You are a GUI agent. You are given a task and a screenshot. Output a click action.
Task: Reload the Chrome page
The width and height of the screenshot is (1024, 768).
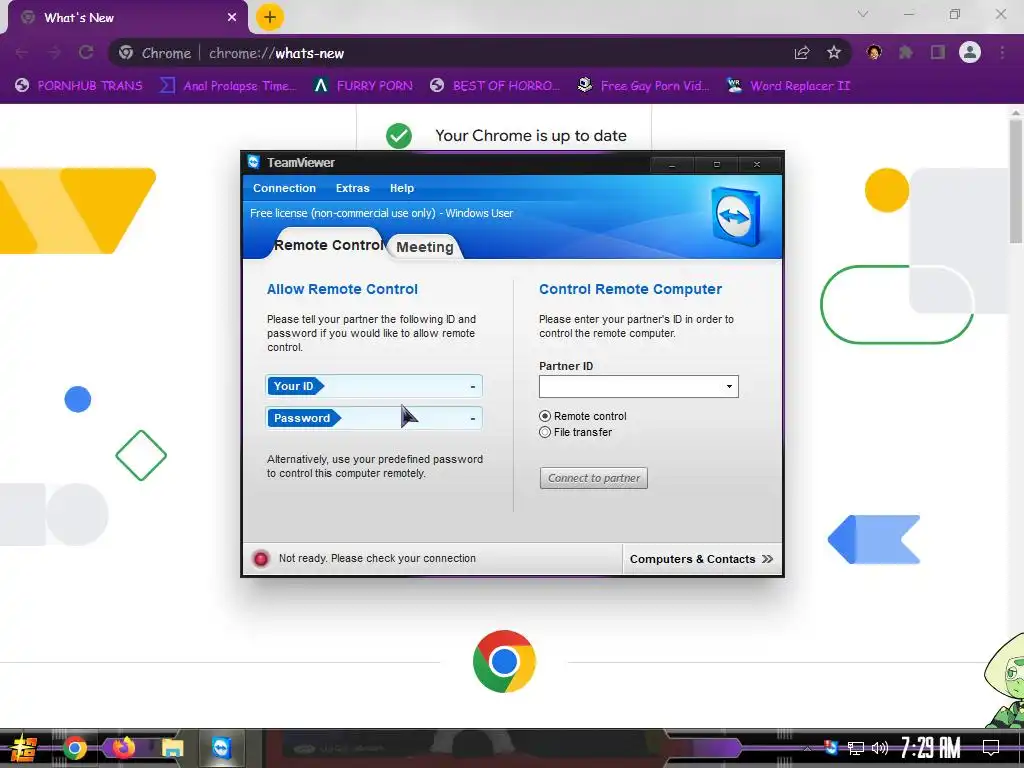[x=86, y=53]
